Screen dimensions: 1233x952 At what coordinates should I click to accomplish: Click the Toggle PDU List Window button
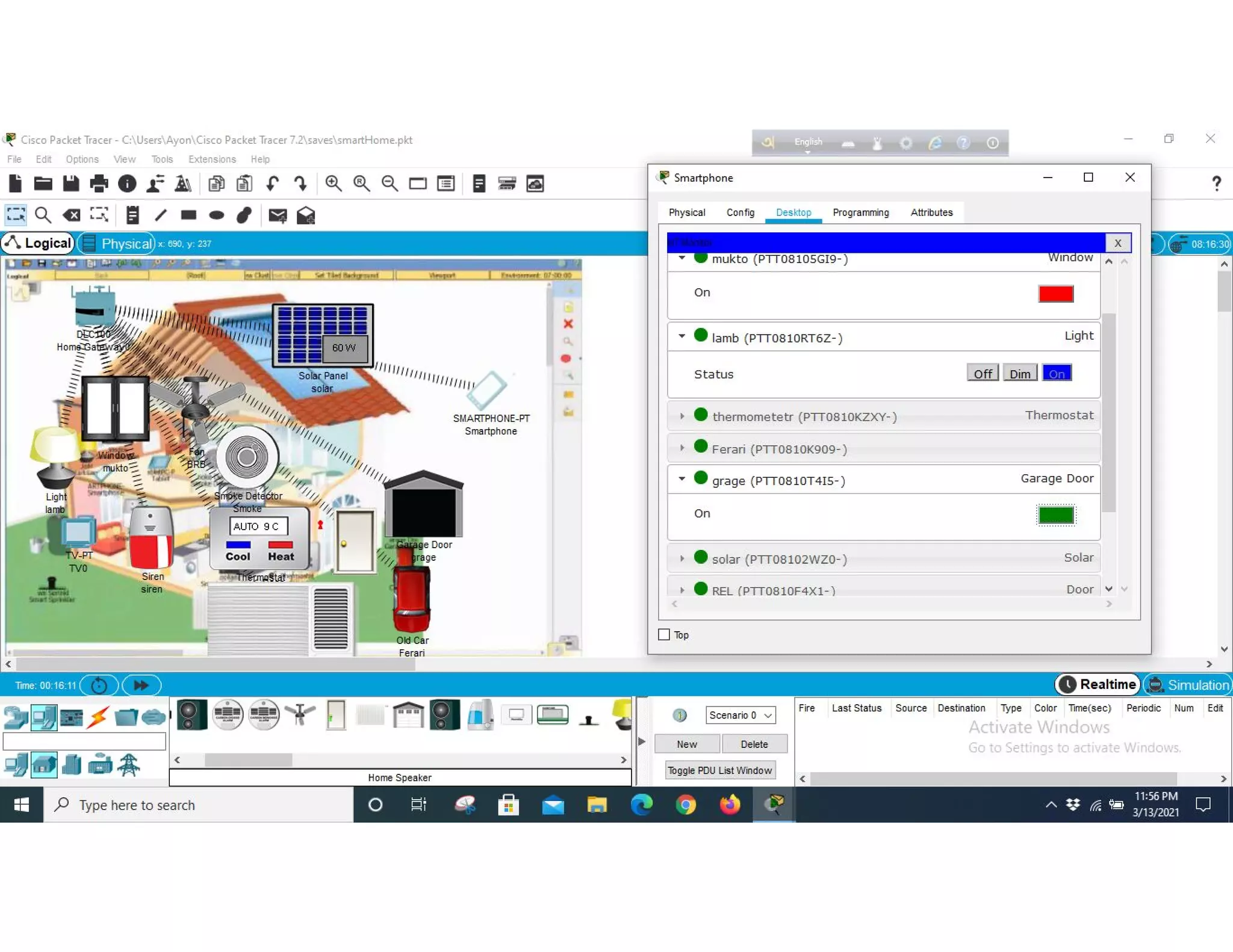[x=719, y=770]
